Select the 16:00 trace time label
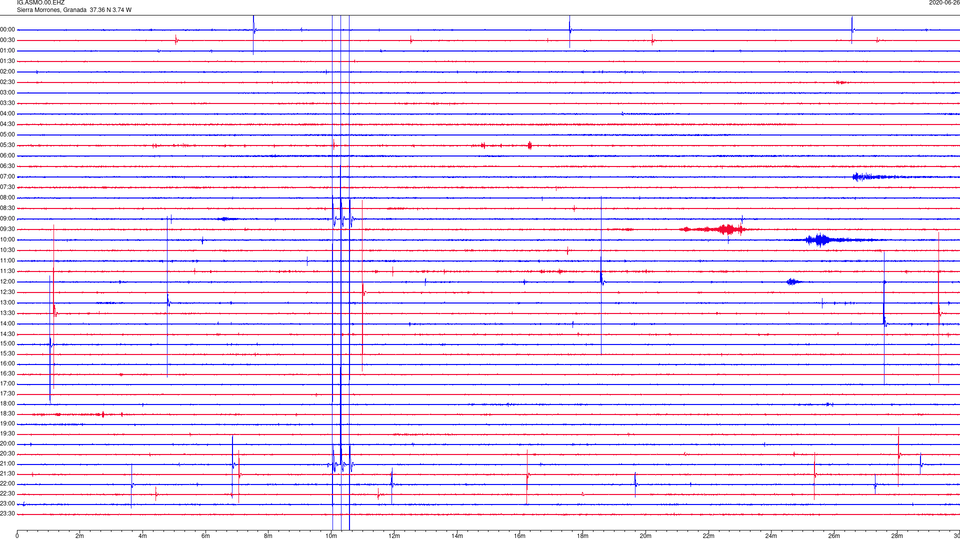The image size is (960, 540). tap(8, 364)
